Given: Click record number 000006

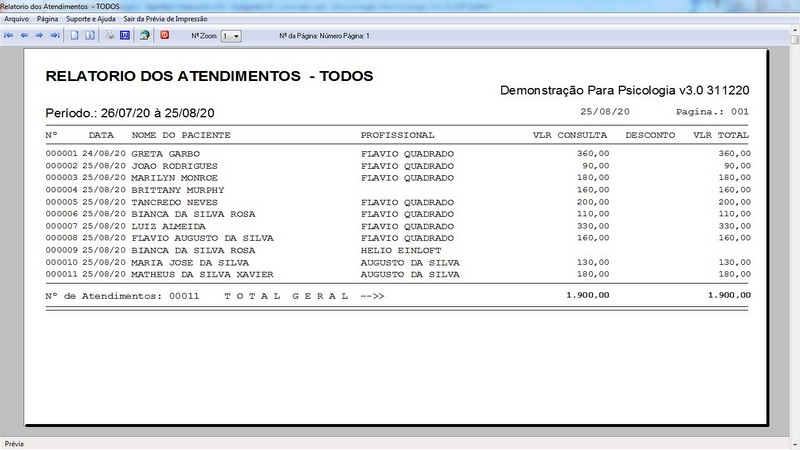Looking at the screenshot, I should (61, 214).
